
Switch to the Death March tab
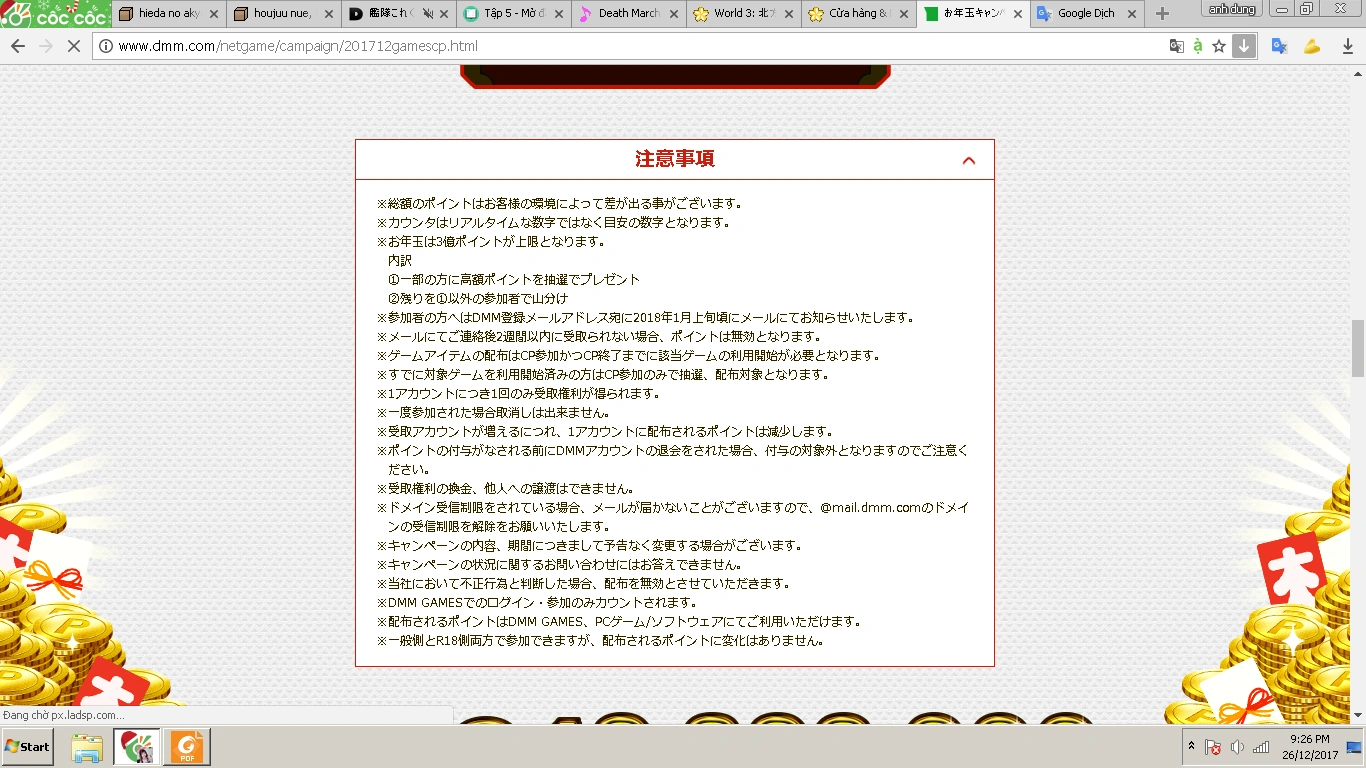pos(628,14)
